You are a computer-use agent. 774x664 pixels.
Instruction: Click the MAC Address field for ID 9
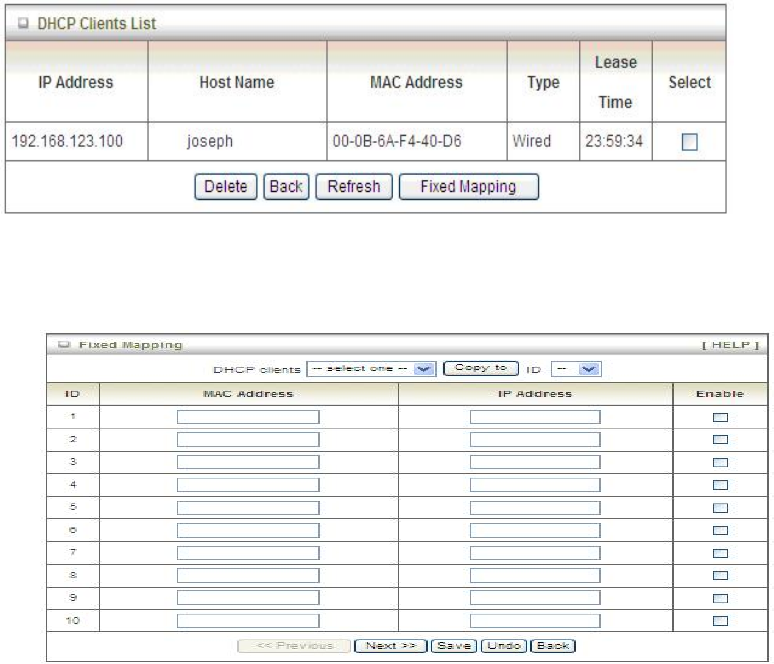(x=248, y=598)
